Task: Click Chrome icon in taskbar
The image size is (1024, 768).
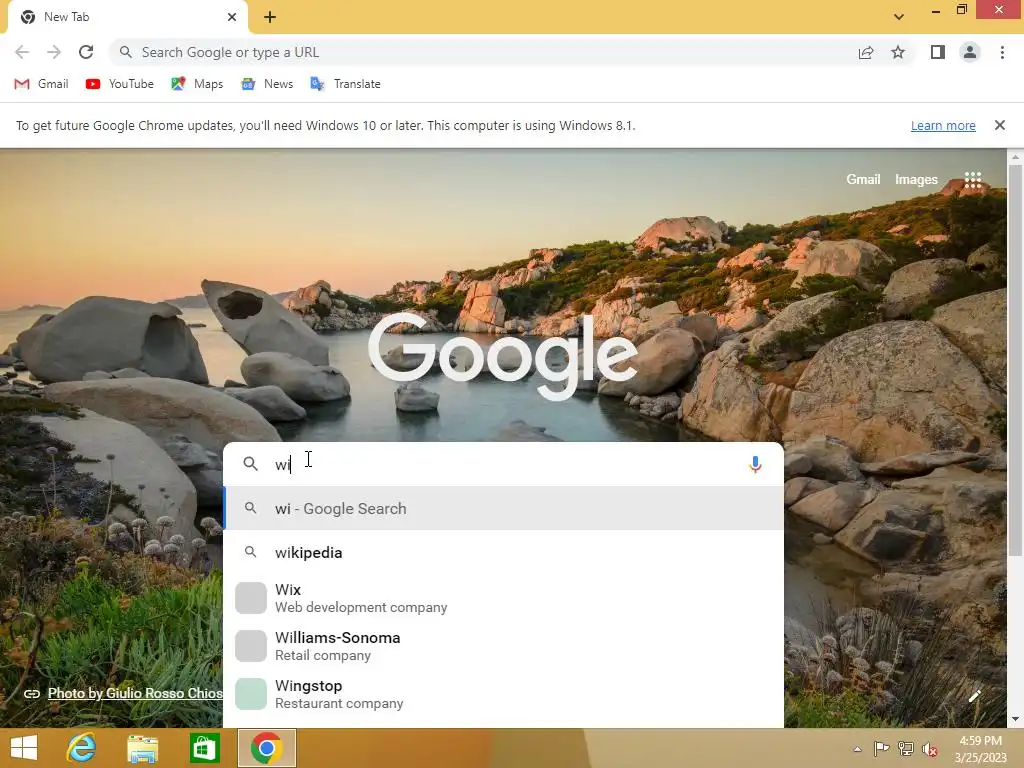Action: pos(266,748)
